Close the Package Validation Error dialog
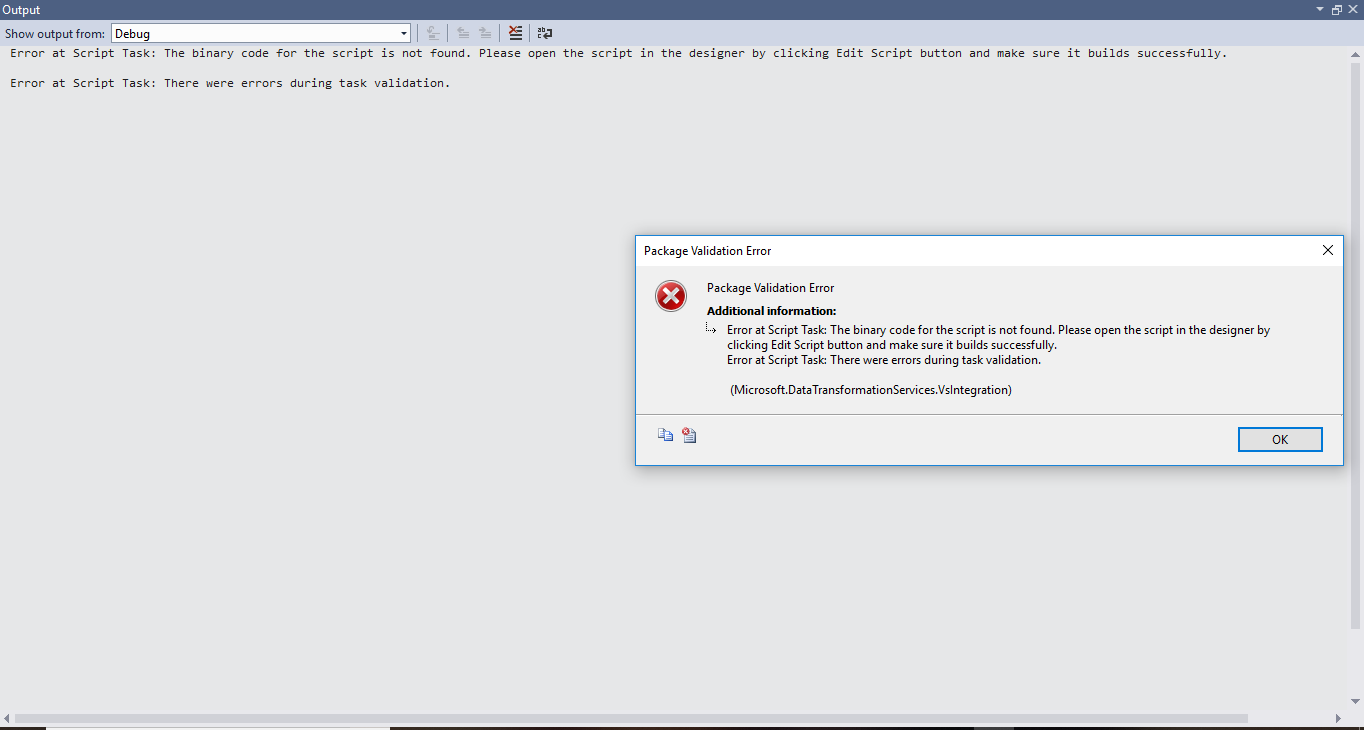This screenshot has height=730, width=1364. tap(1328, 251)
